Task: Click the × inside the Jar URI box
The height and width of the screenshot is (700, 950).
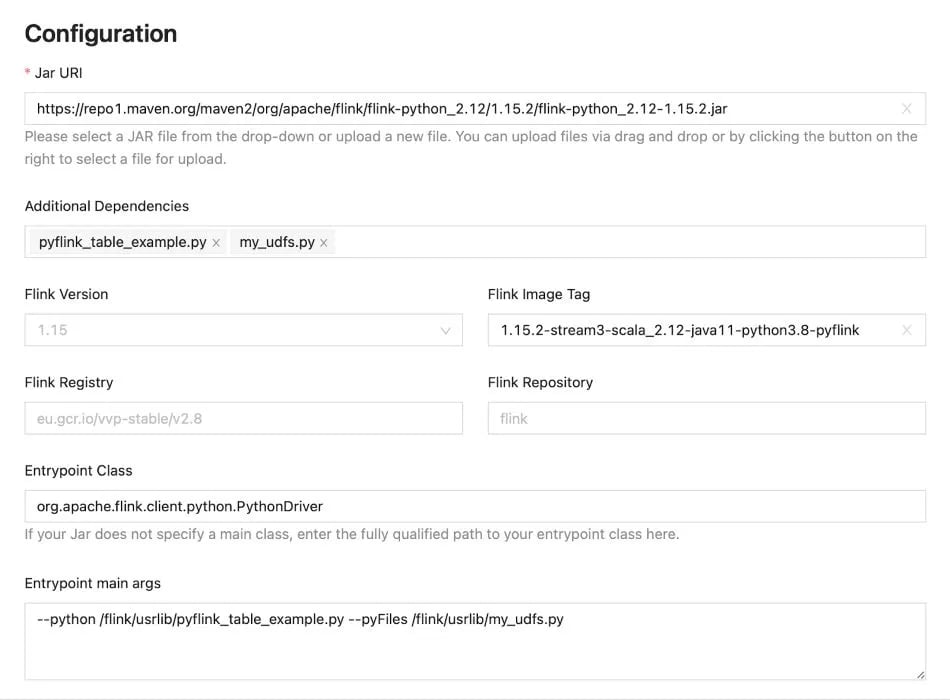Action: coord(907,108)
